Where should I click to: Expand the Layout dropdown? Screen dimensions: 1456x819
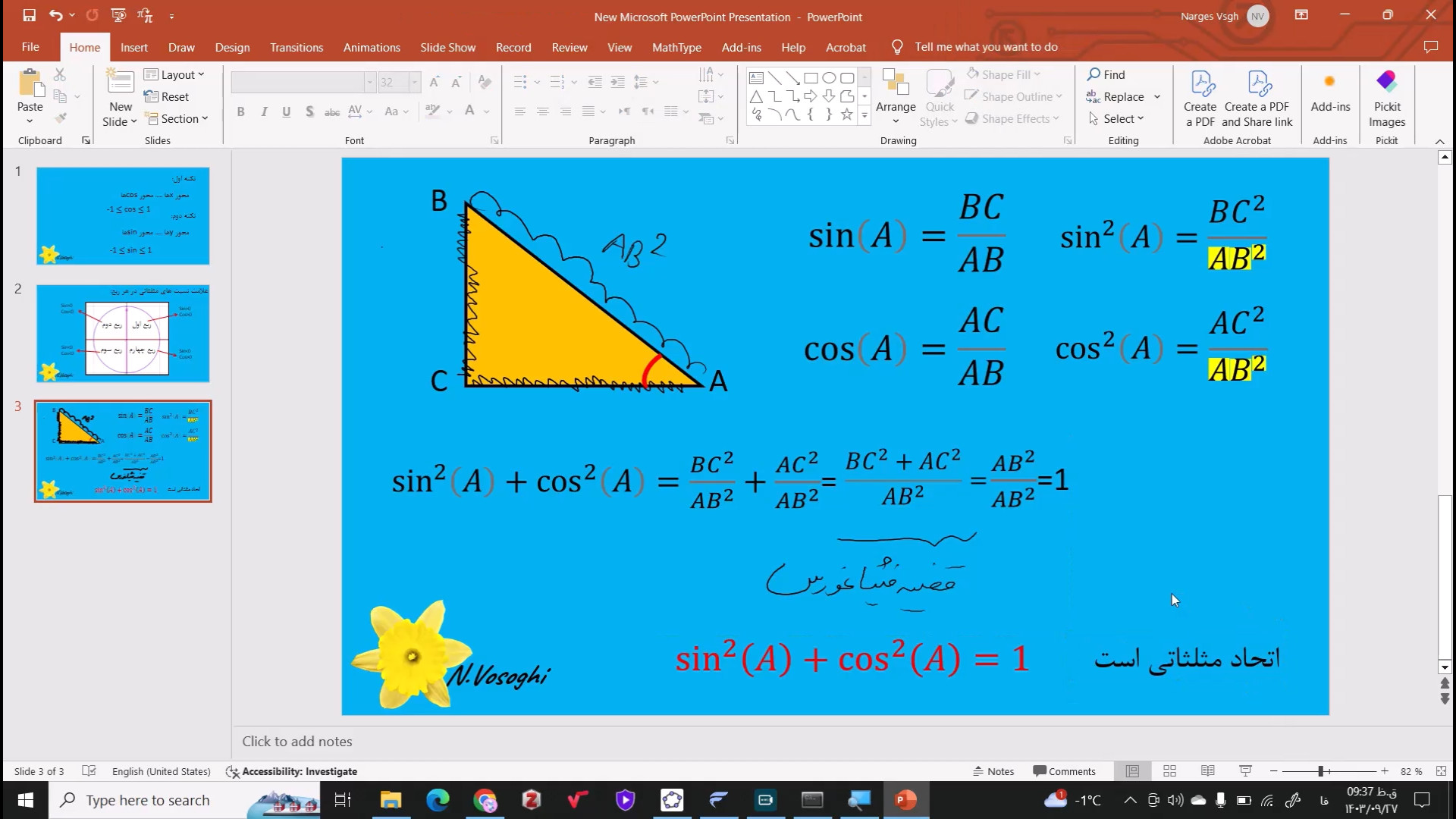tap(175, 74)
